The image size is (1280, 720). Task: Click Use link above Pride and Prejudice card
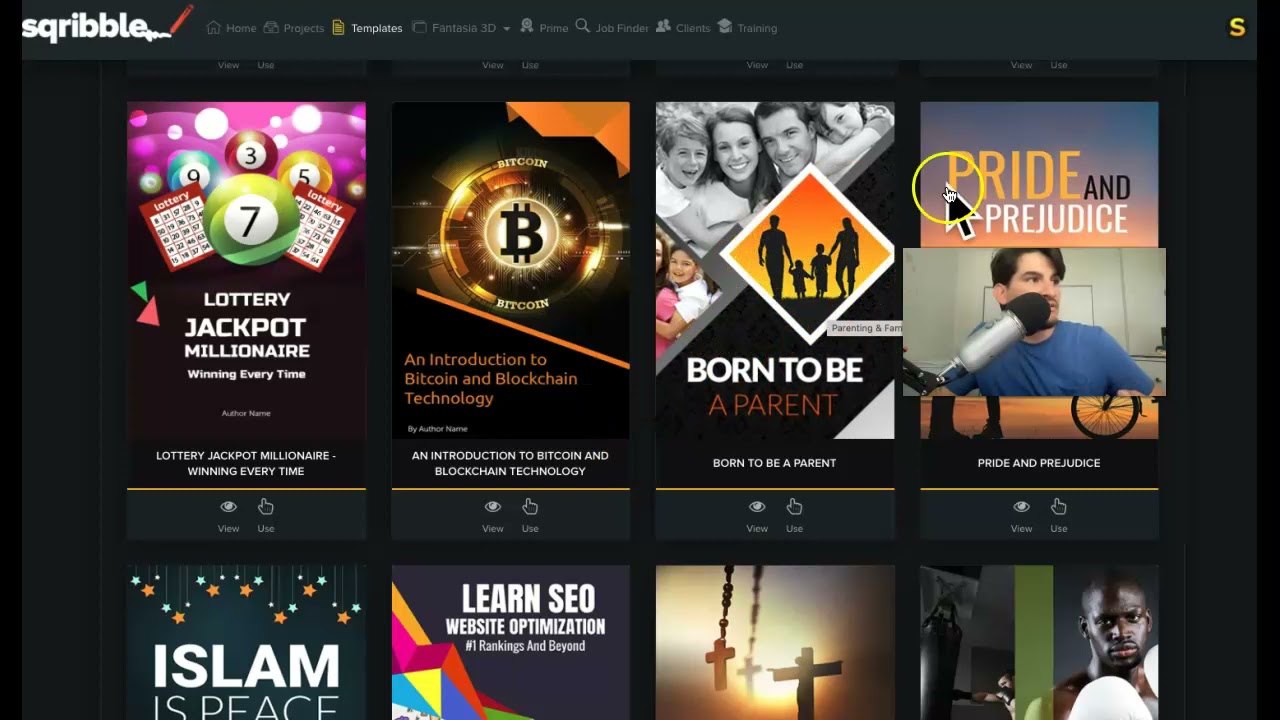[1059, 65]
